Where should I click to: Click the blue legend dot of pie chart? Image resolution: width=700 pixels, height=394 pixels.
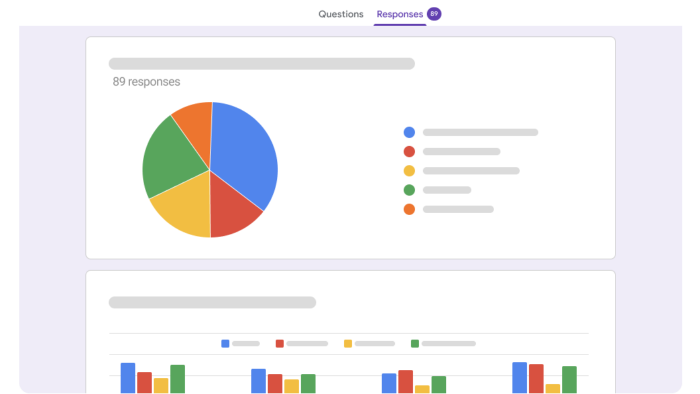(409, 132)
